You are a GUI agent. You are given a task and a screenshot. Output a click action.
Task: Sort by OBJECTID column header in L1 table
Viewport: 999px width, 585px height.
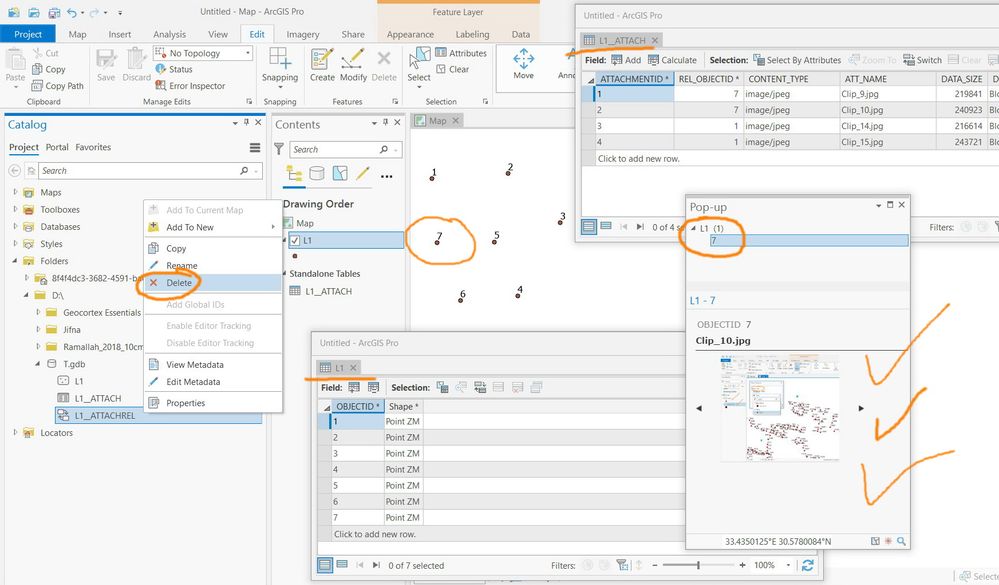coord(357,406)
